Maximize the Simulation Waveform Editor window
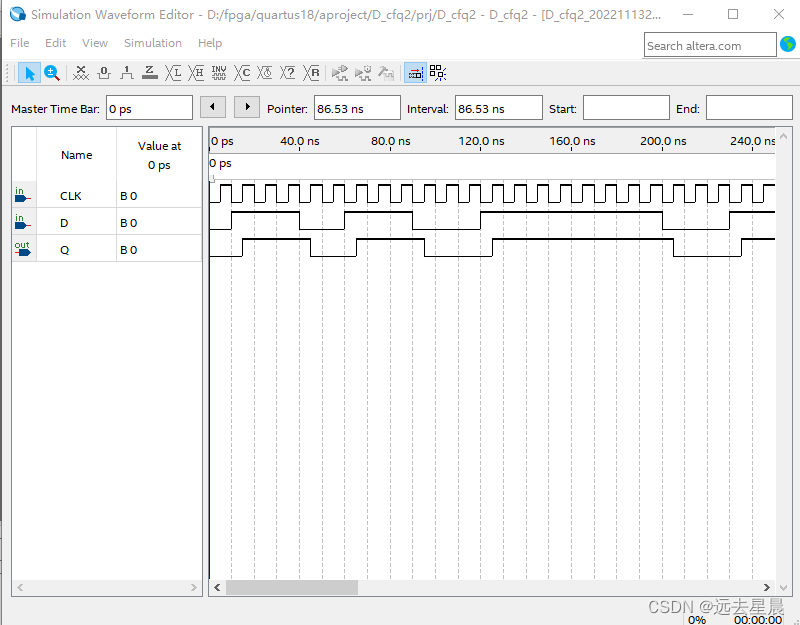This screenshot has height=625, width=800. [733, 14]
